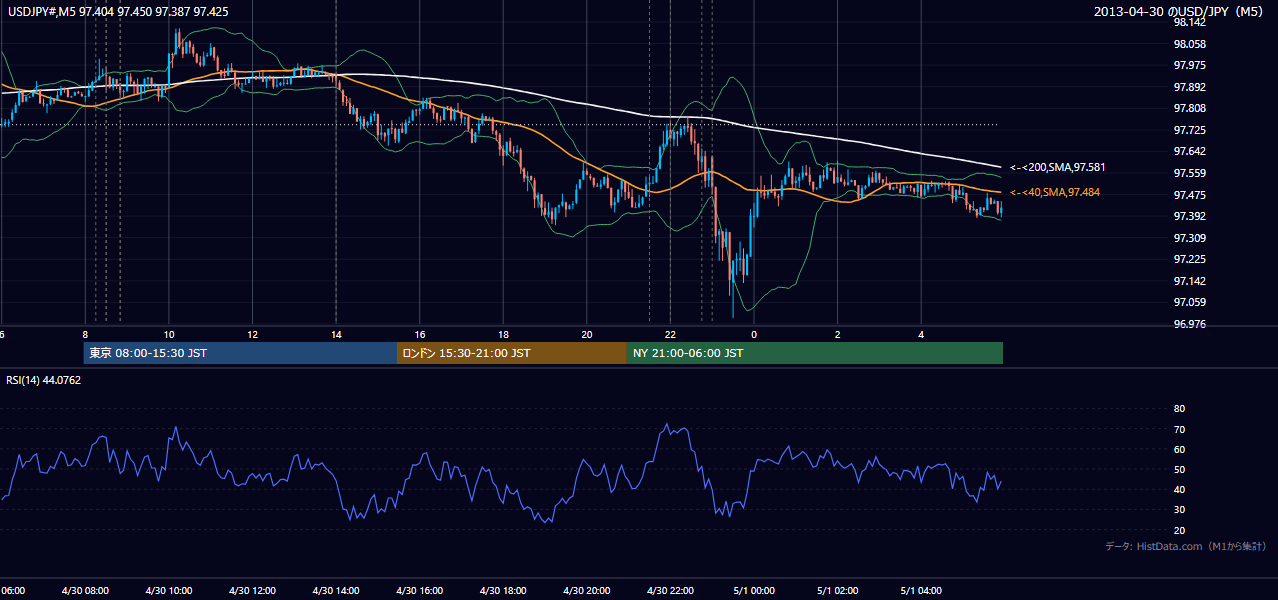Click price axis value 96.976

coord(1189,324)
